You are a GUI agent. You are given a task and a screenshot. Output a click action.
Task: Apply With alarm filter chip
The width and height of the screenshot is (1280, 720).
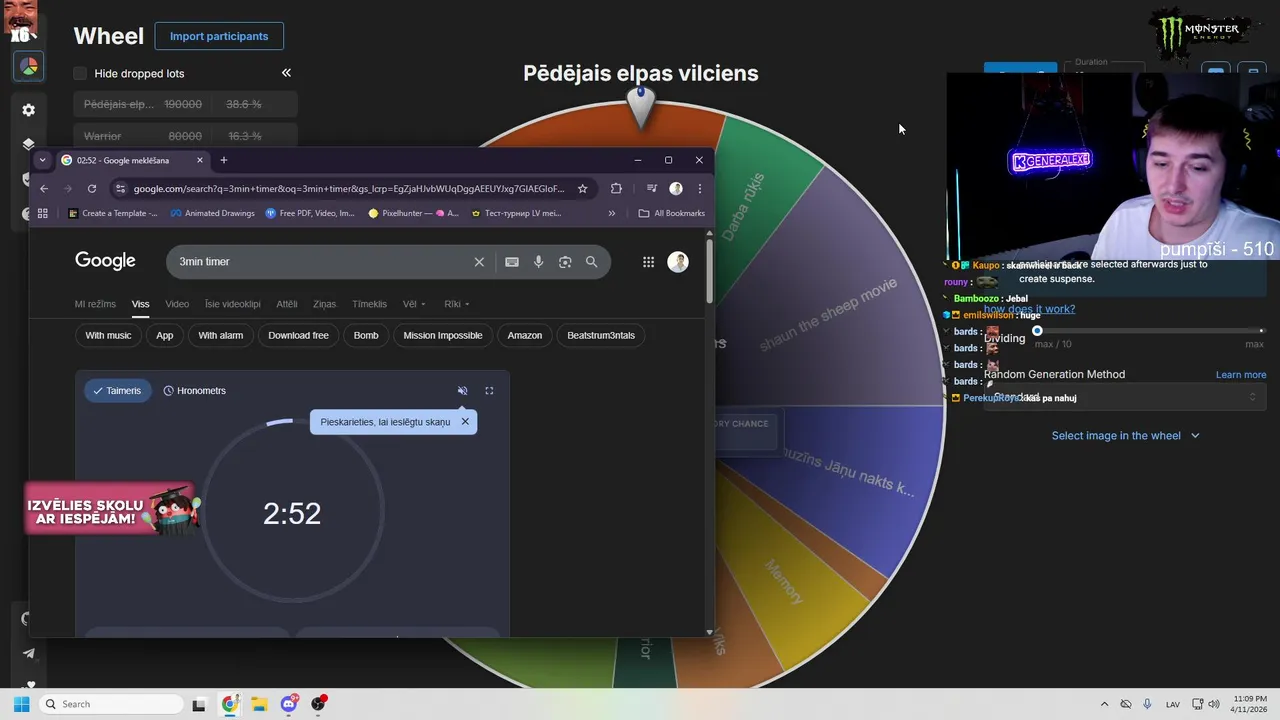pos(220,336)
